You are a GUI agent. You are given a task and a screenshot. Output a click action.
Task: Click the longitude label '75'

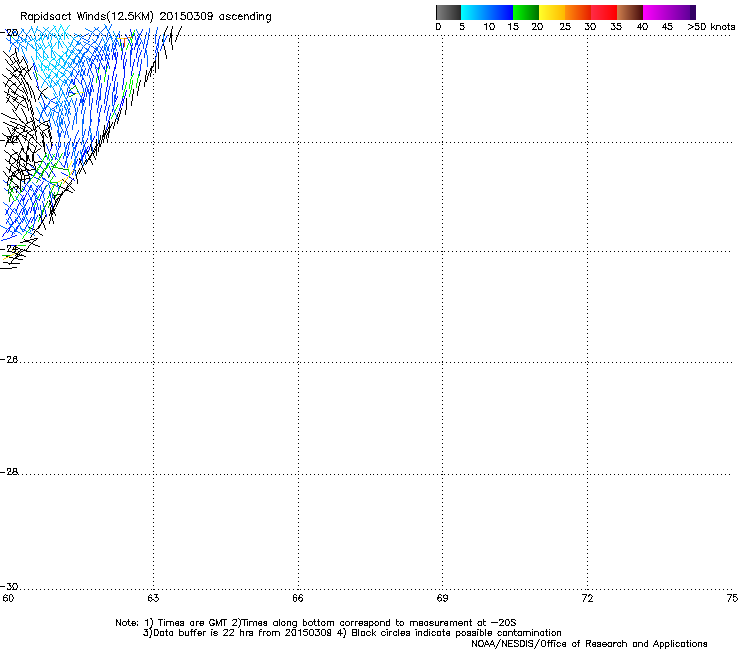pos(732,598)
